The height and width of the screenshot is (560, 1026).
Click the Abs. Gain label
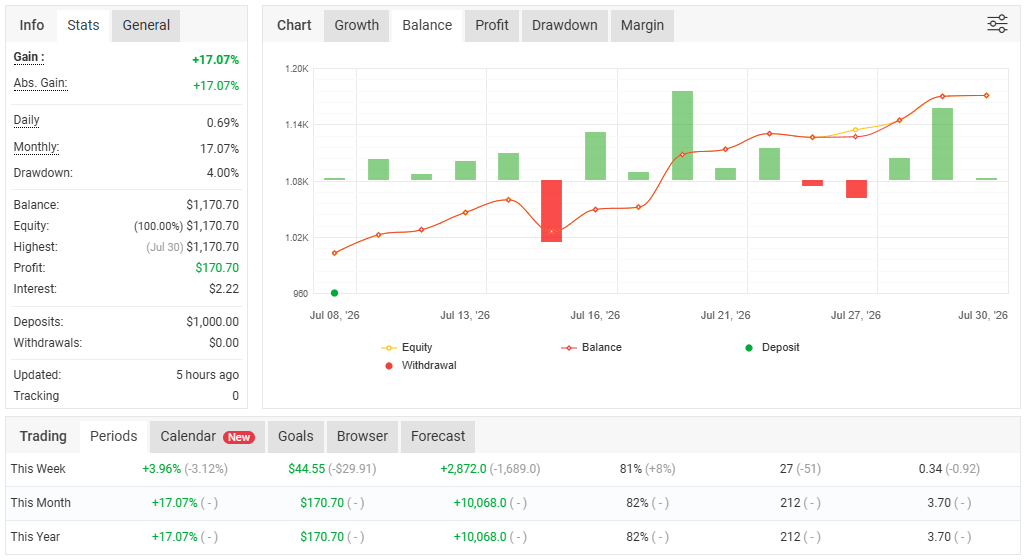[41, 83]
